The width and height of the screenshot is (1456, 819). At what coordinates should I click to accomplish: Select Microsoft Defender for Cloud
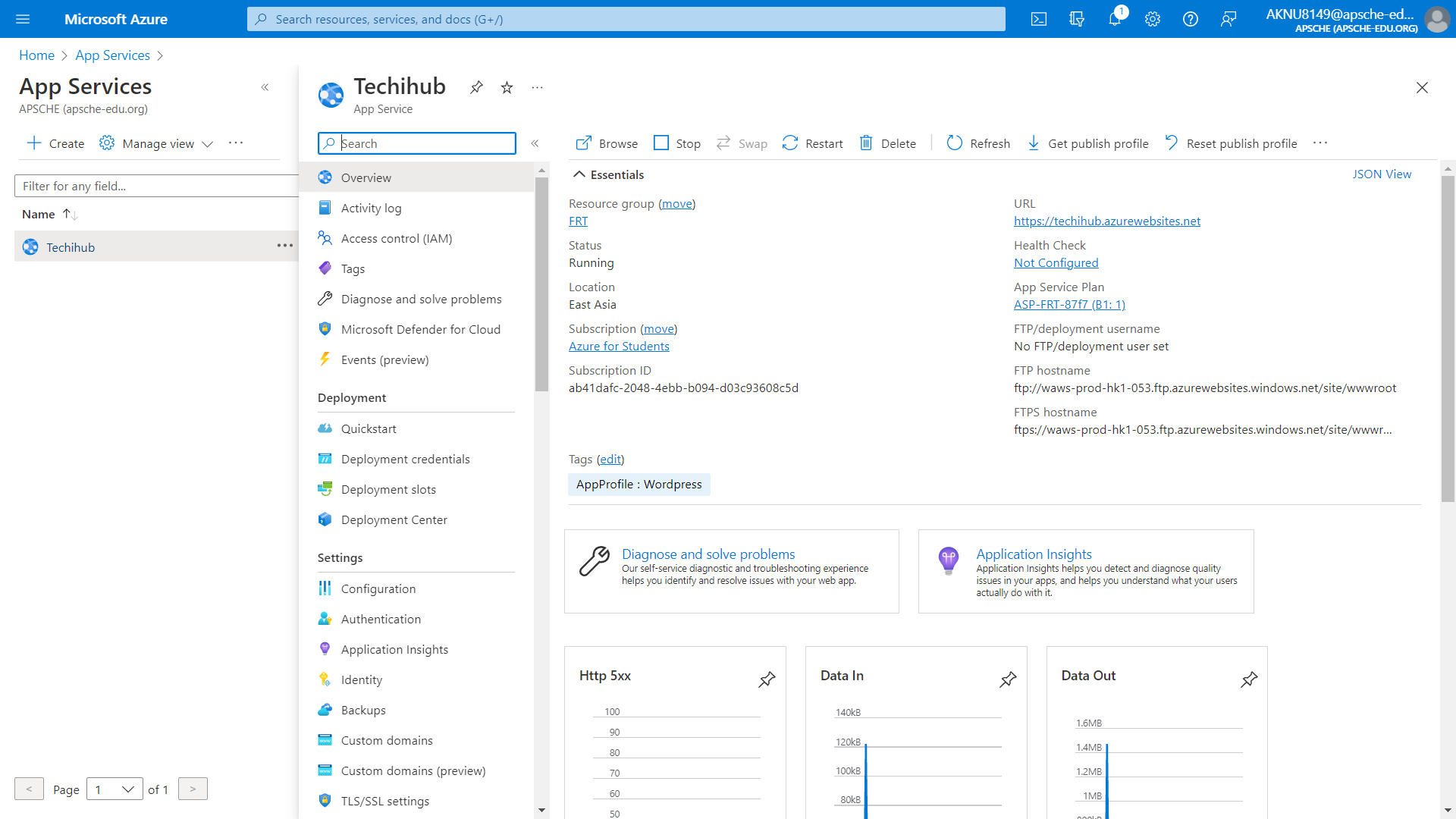pos(420,328)
